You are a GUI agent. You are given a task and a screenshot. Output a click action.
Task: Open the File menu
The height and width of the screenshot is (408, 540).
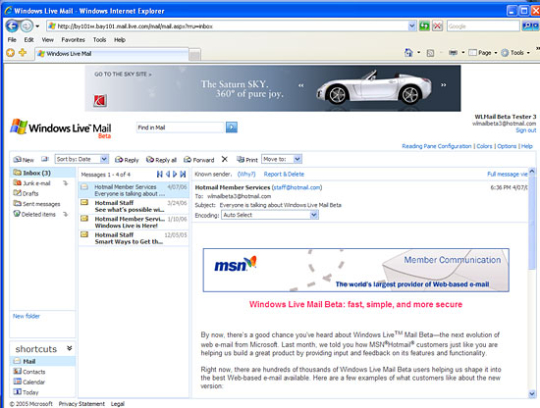click(12, 40)
